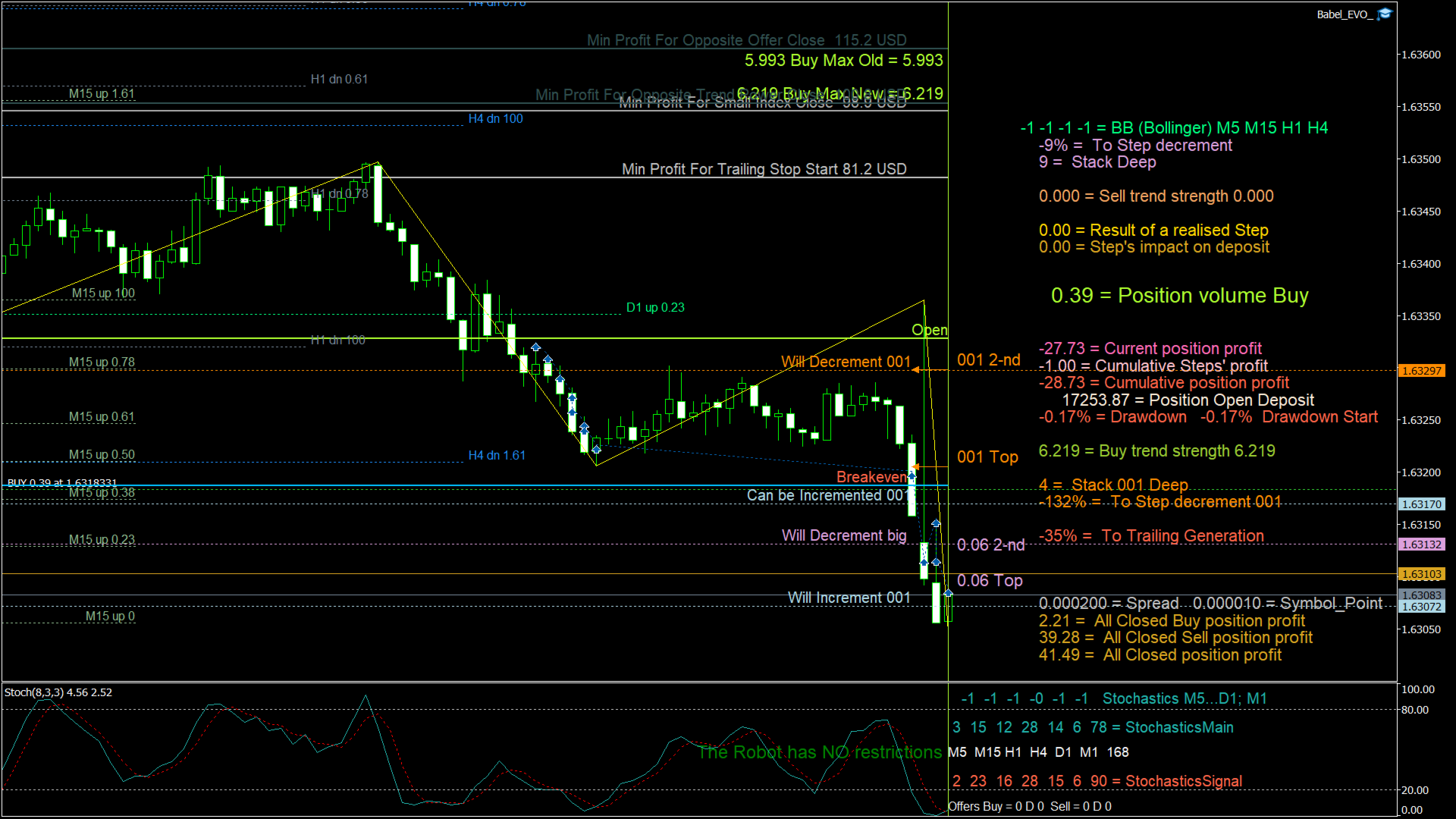Select the light blue 1.63170 price tag

1421,504
